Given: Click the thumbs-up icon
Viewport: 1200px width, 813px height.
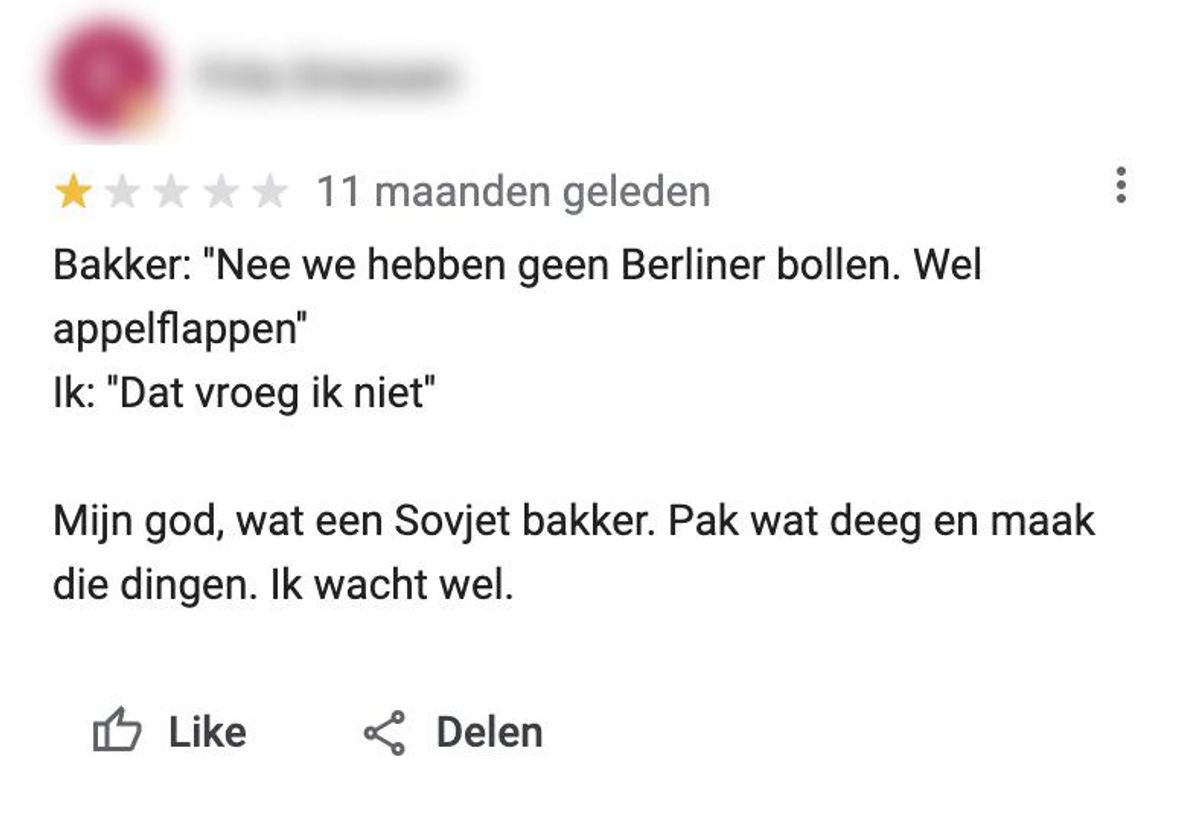Looking at the screenshot, I should [x=117, y=733].
